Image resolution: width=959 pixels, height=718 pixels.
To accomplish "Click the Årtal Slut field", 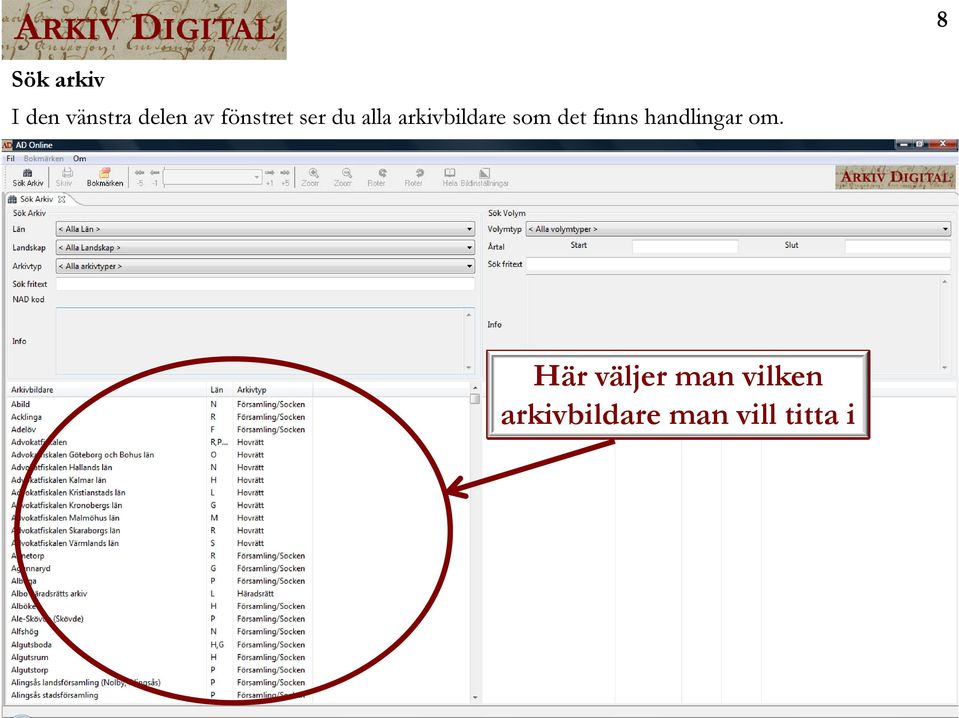I will coord(897,246).
